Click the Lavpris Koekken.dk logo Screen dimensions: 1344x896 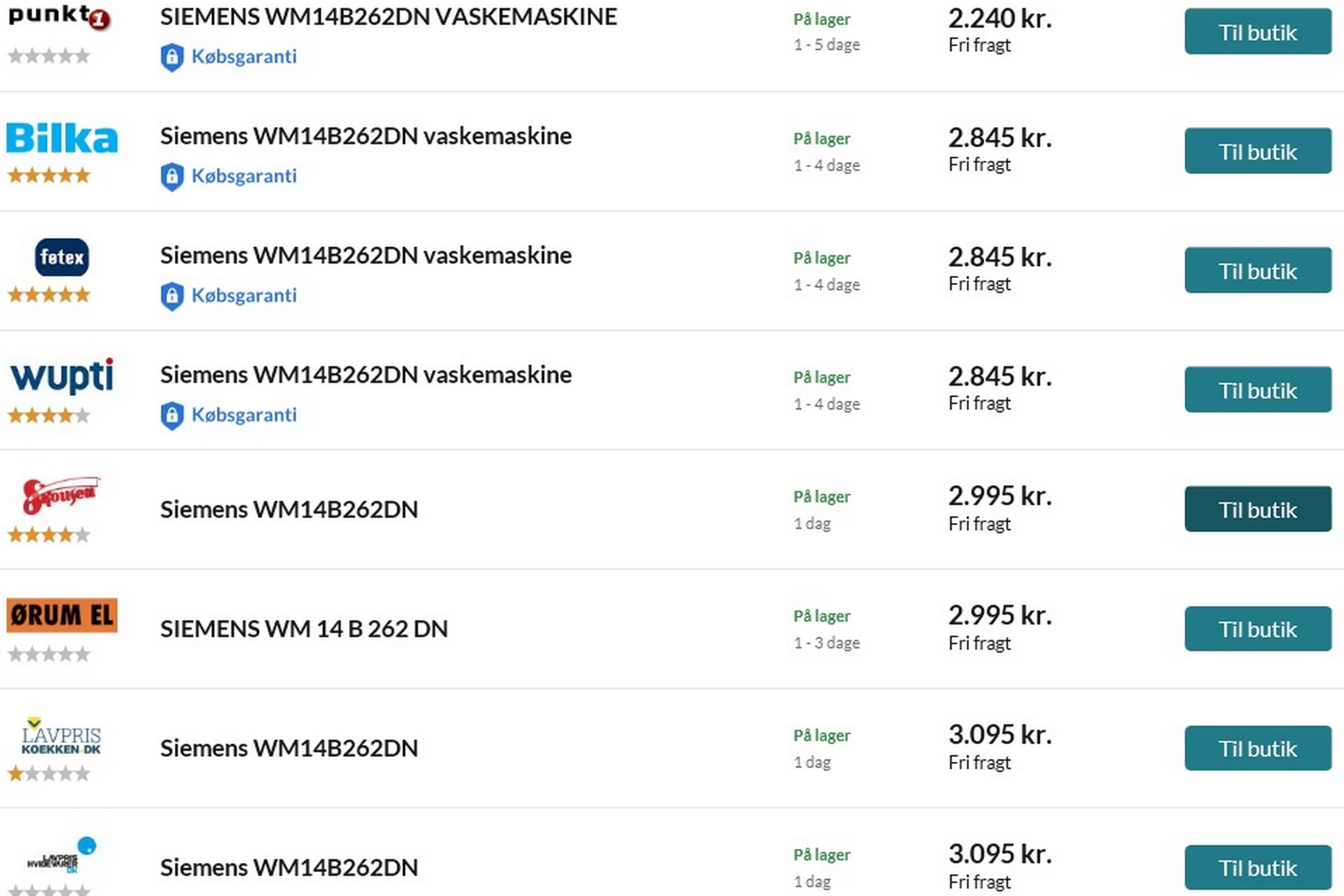(61, 737)
